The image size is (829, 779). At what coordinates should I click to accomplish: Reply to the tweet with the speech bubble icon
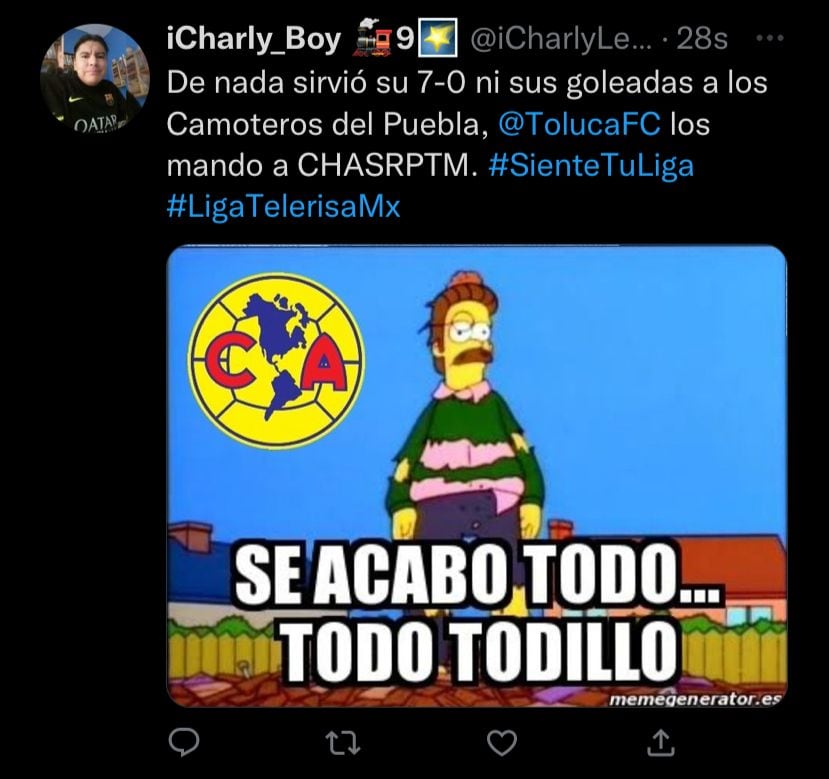(x=183, y=742)
